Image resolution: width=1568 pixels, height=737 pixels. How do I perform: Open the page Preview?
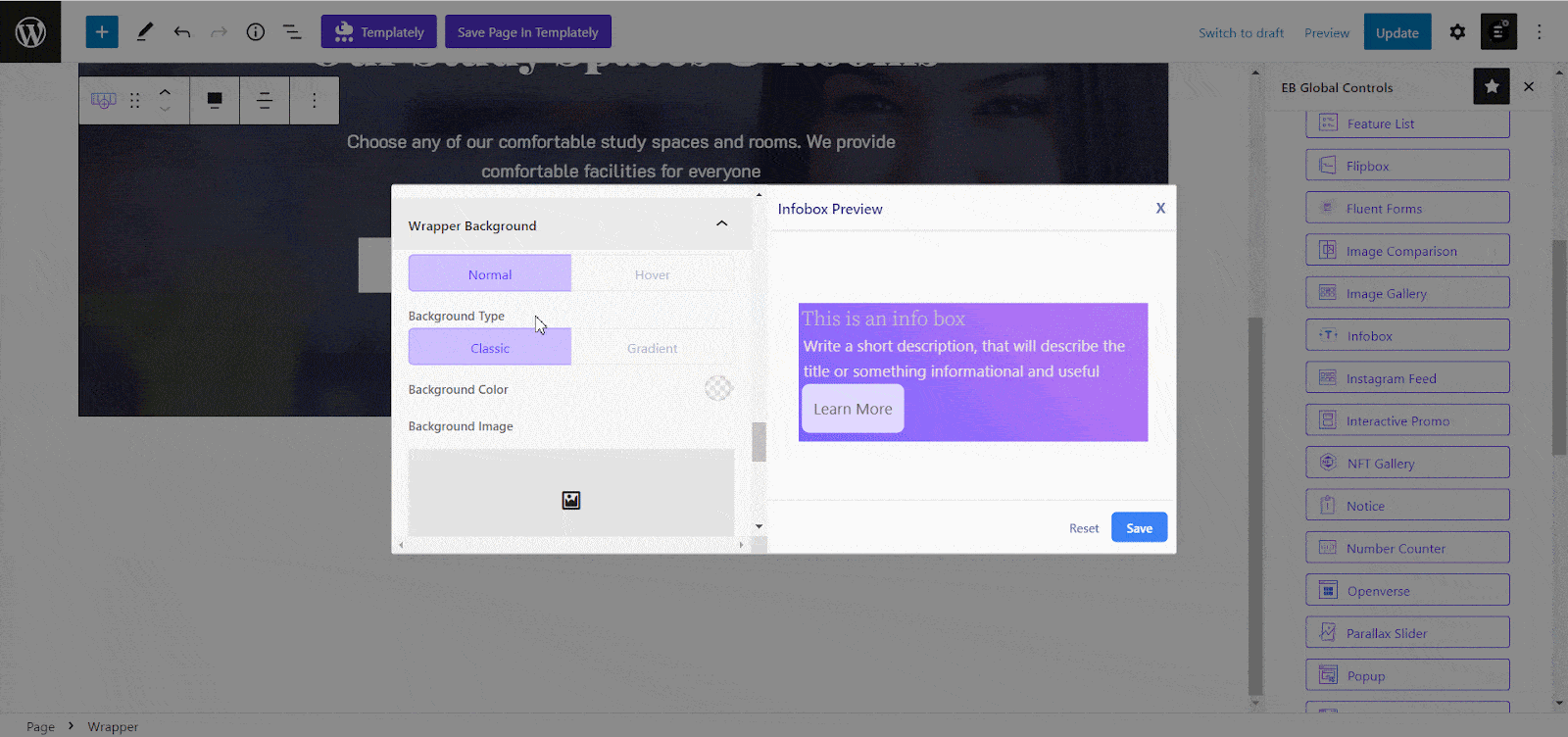click(x=1327, y=32)
